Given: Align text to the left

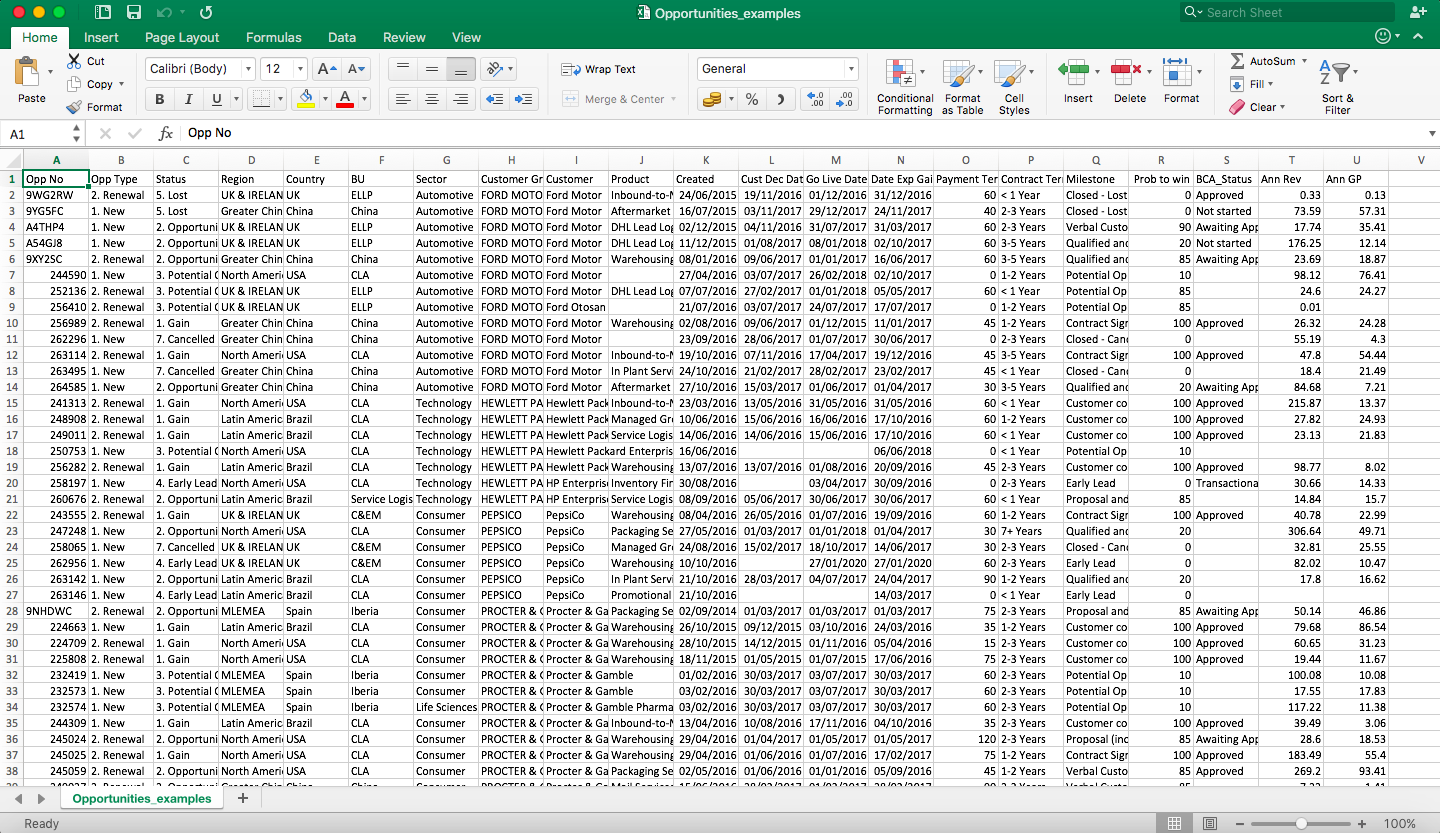Looking at the screenshot, I should coord(402,99).
